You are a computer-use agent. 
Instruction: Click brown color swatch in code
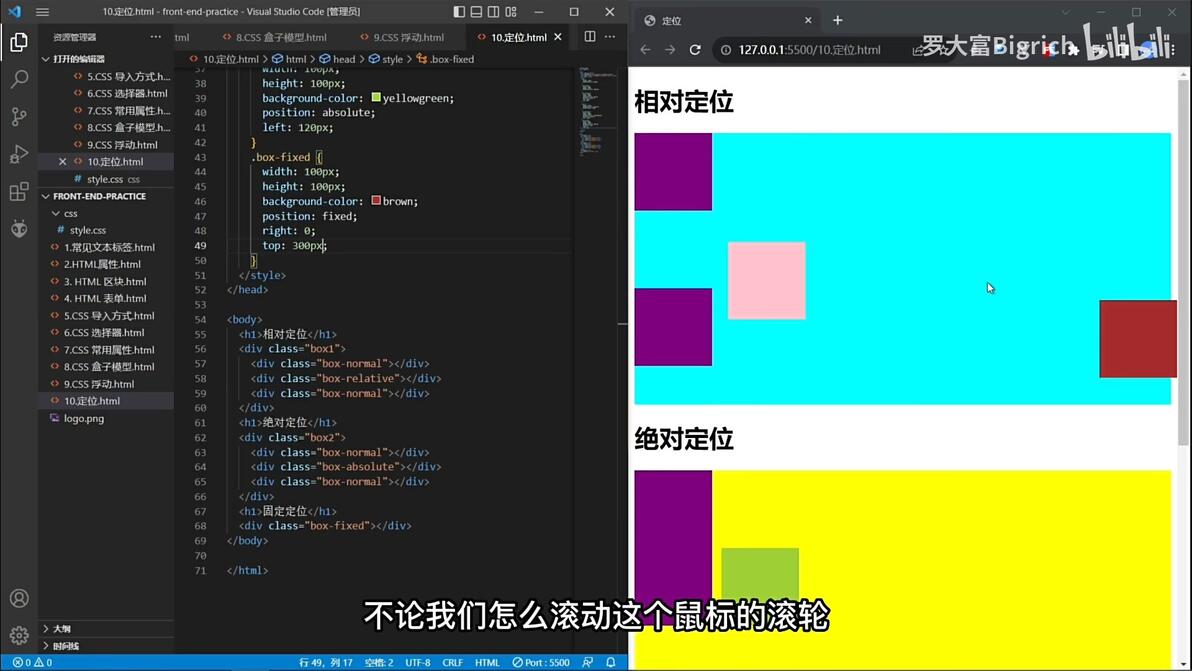click(x=376, y=201)
